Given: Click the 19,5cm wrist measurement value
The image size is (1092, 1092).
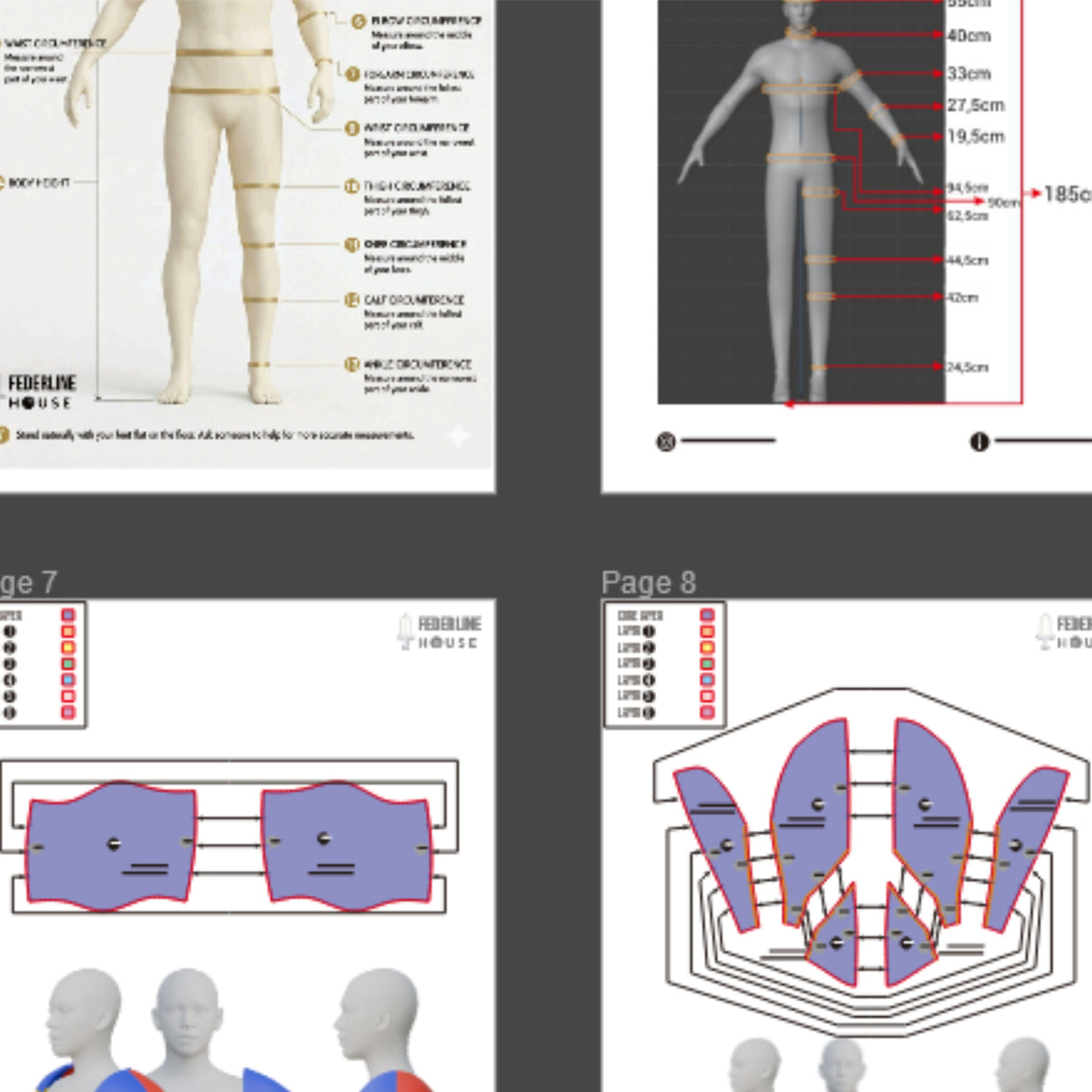Looking at the screenshot, I should pyautogui.click(x=976, y=136).
